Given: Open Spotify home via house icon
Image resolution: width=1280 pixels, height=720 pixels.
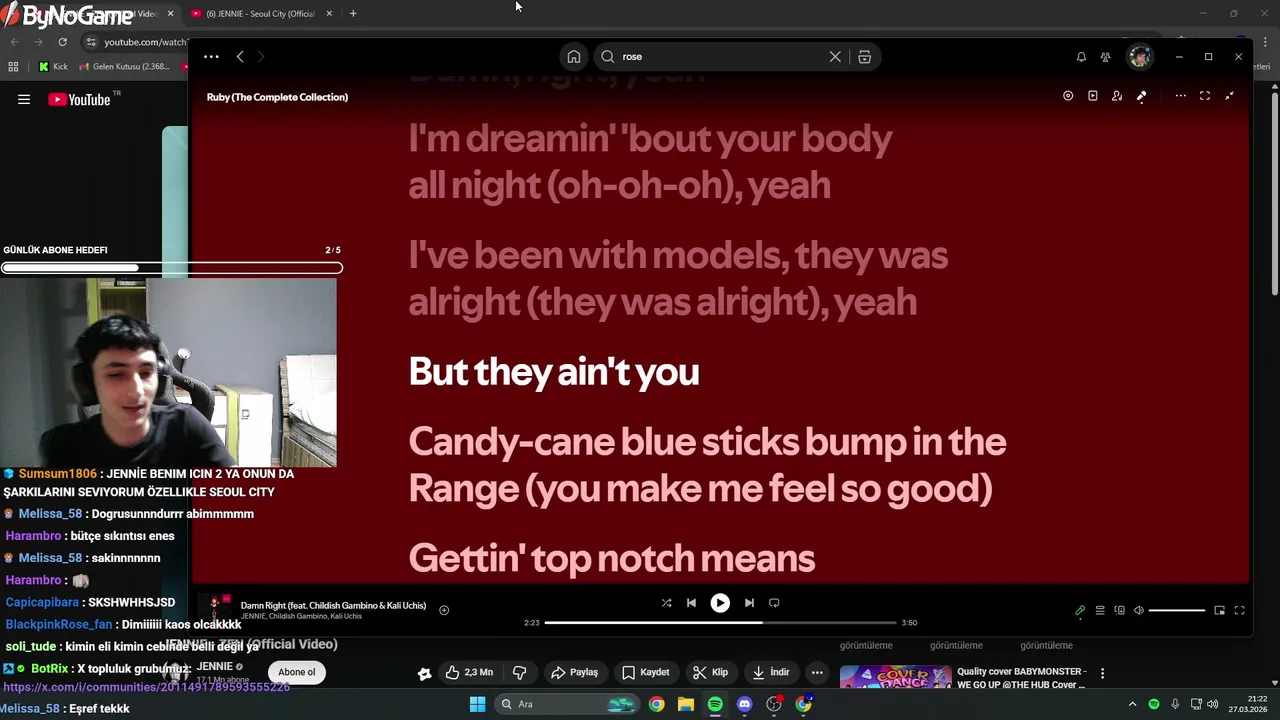Looking at the screenshot, I should point(574,57).
